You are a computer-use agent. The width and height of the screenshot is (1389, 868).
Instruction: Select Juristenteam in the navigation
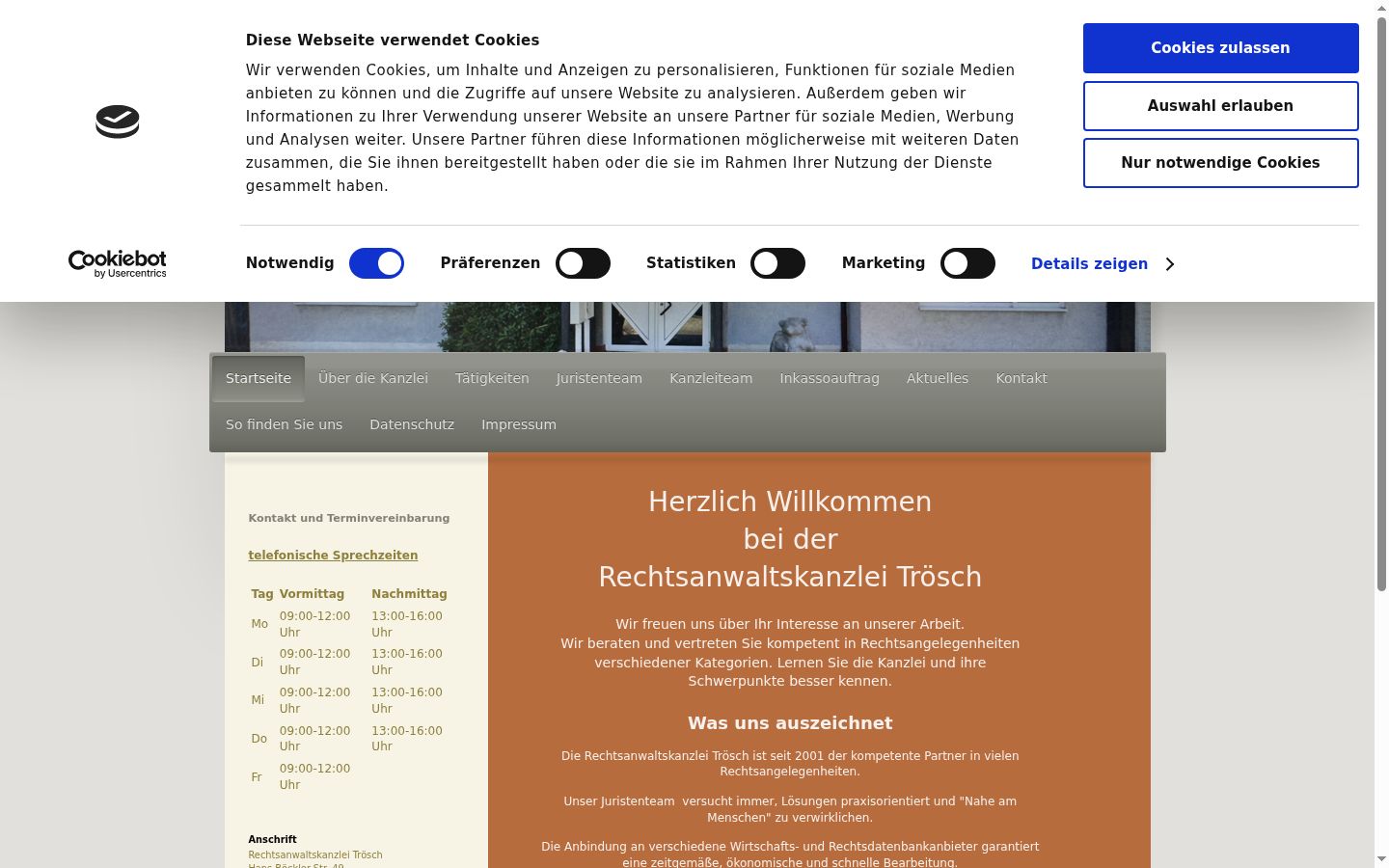click(599, 378)
